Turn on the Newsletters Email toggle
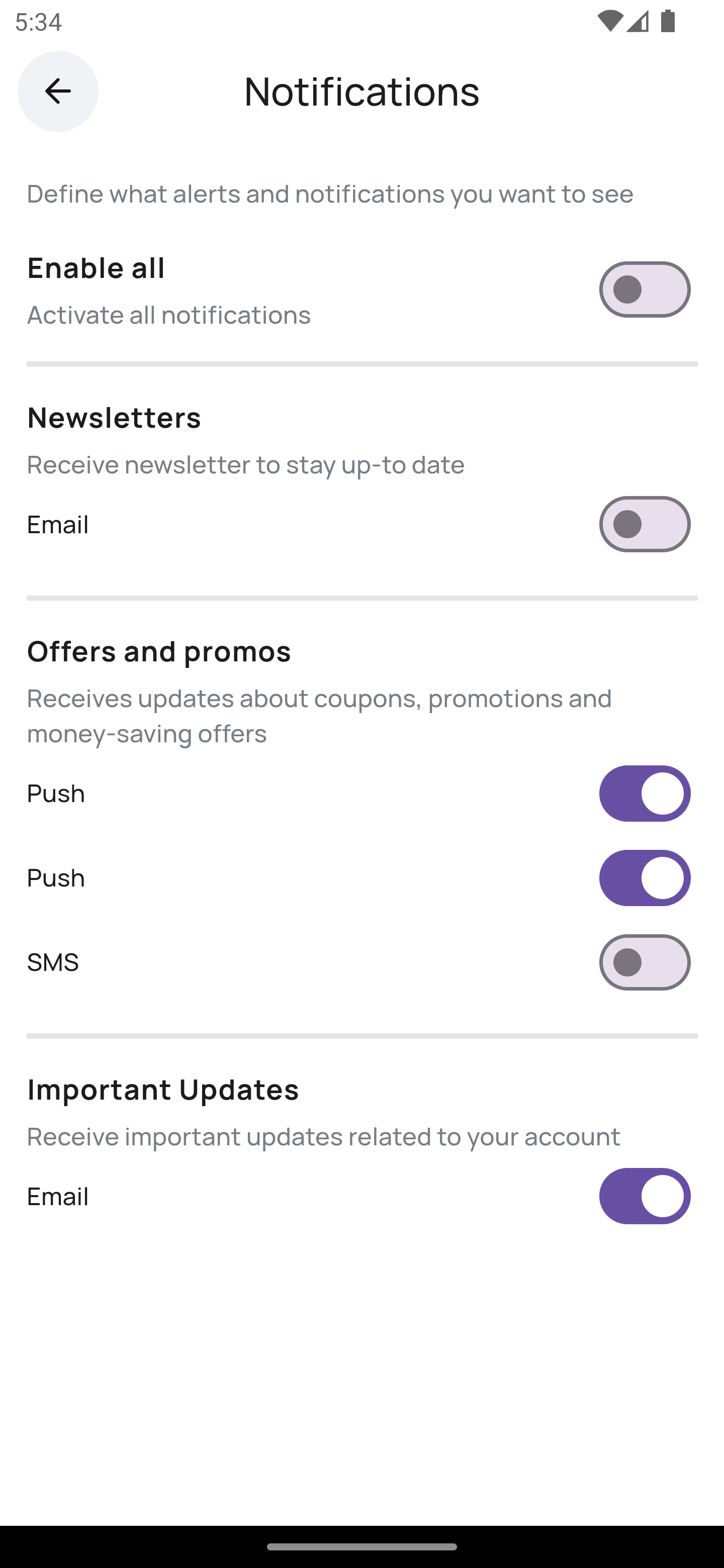The height and width of the screenshot is (1568, 724). 644,524
